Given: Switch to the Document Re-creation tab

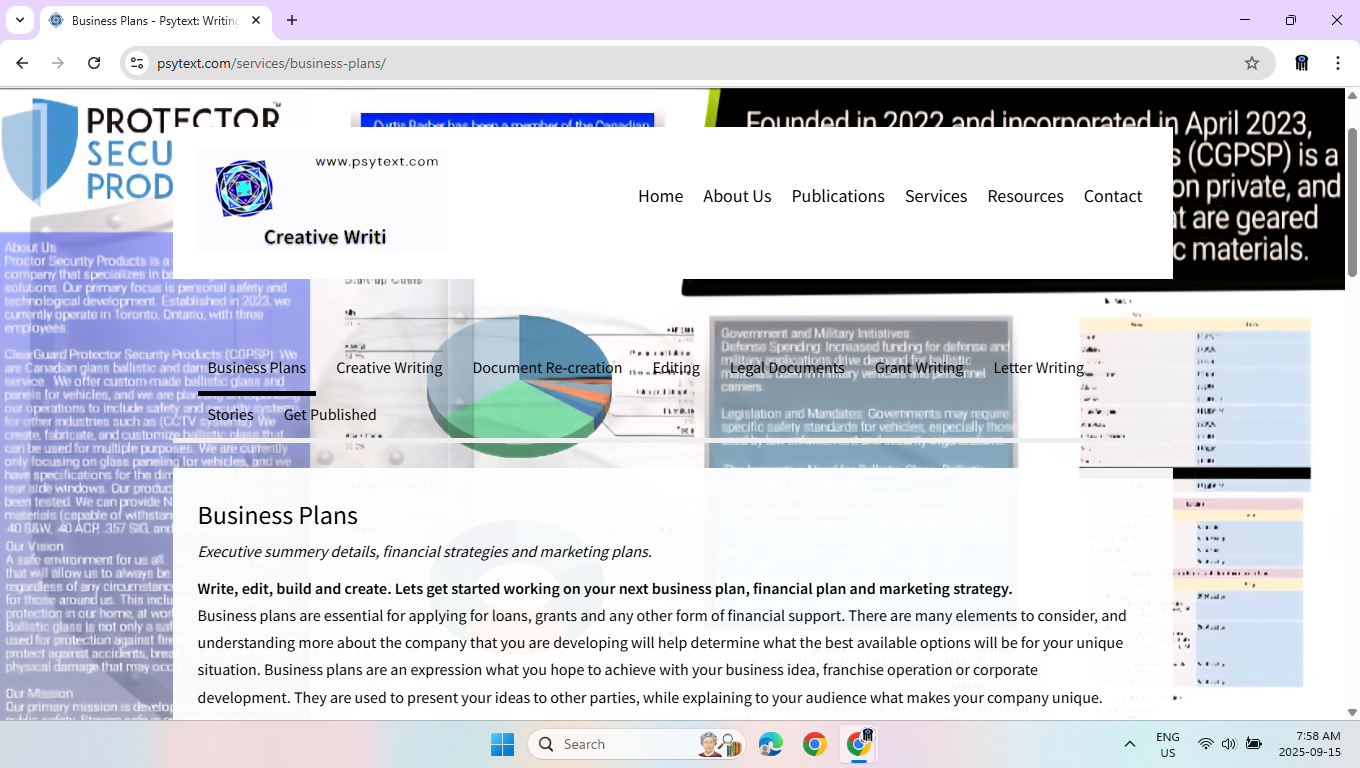Looking at the screenshot, I should (547, 368).
